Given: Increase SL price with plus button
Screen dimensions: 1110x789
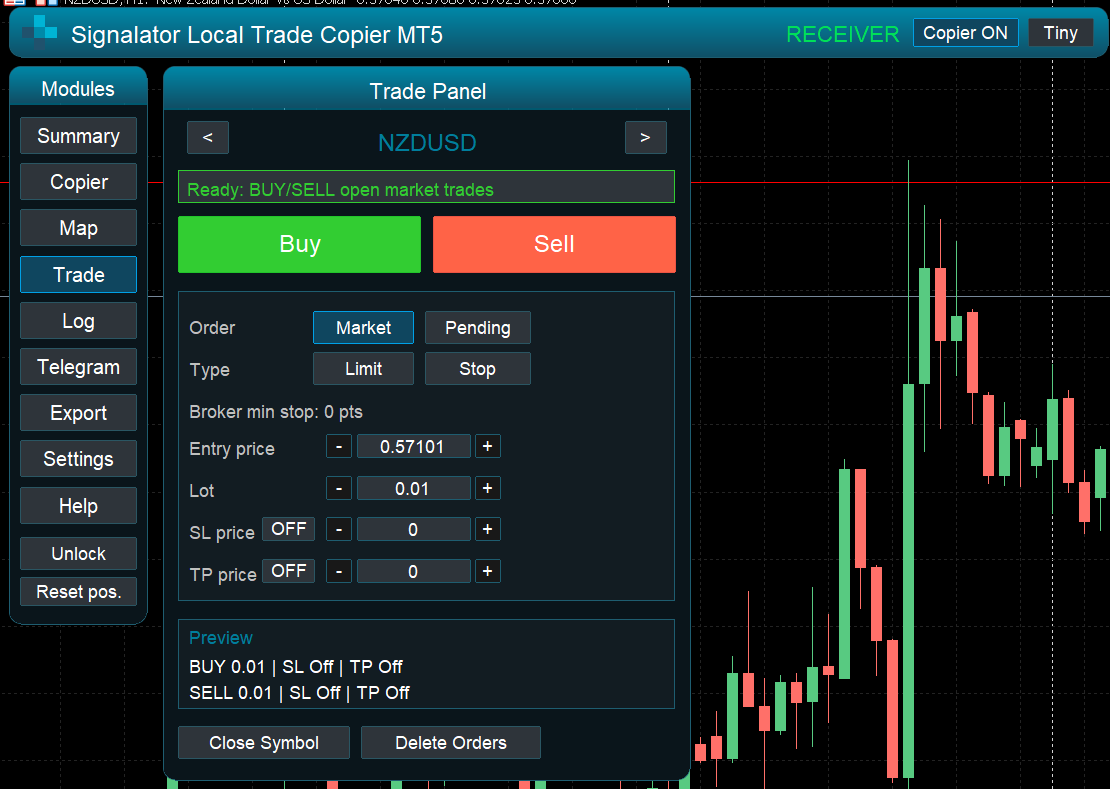Looking at the screenshot, I should (x=488, y=529).
